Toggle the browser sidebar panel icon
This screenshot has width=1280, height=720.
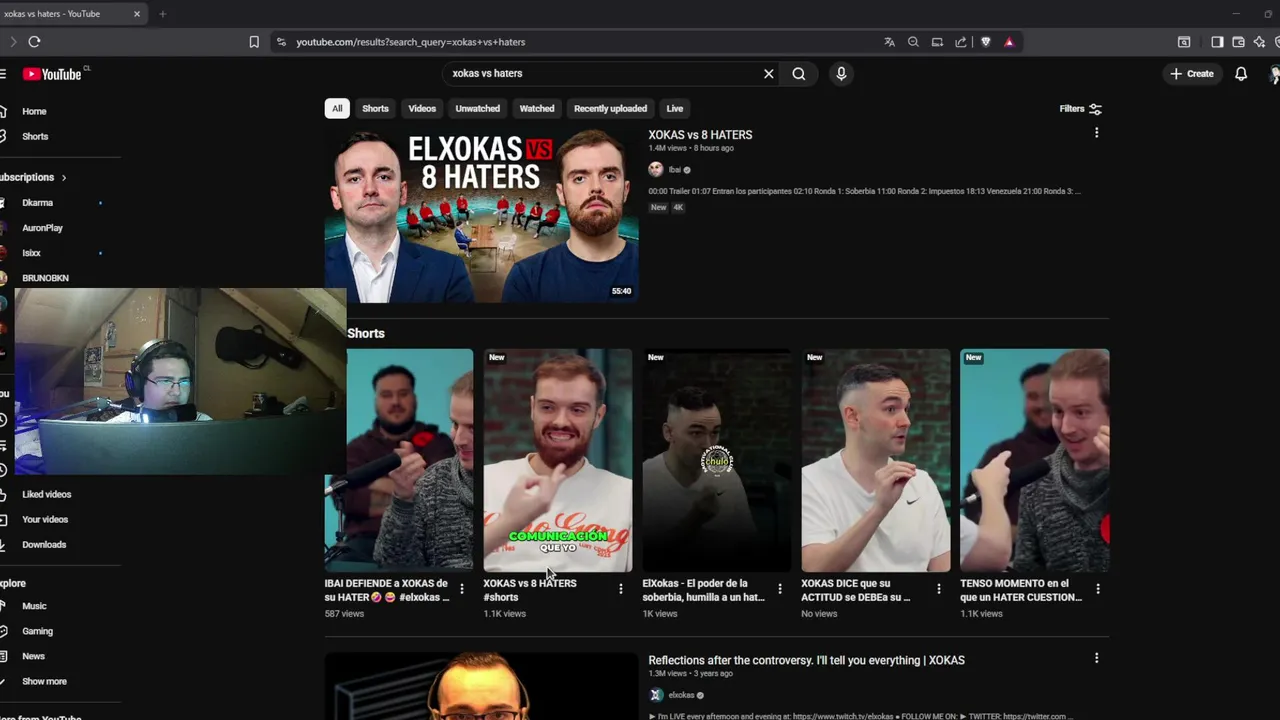pos(1217,42)
